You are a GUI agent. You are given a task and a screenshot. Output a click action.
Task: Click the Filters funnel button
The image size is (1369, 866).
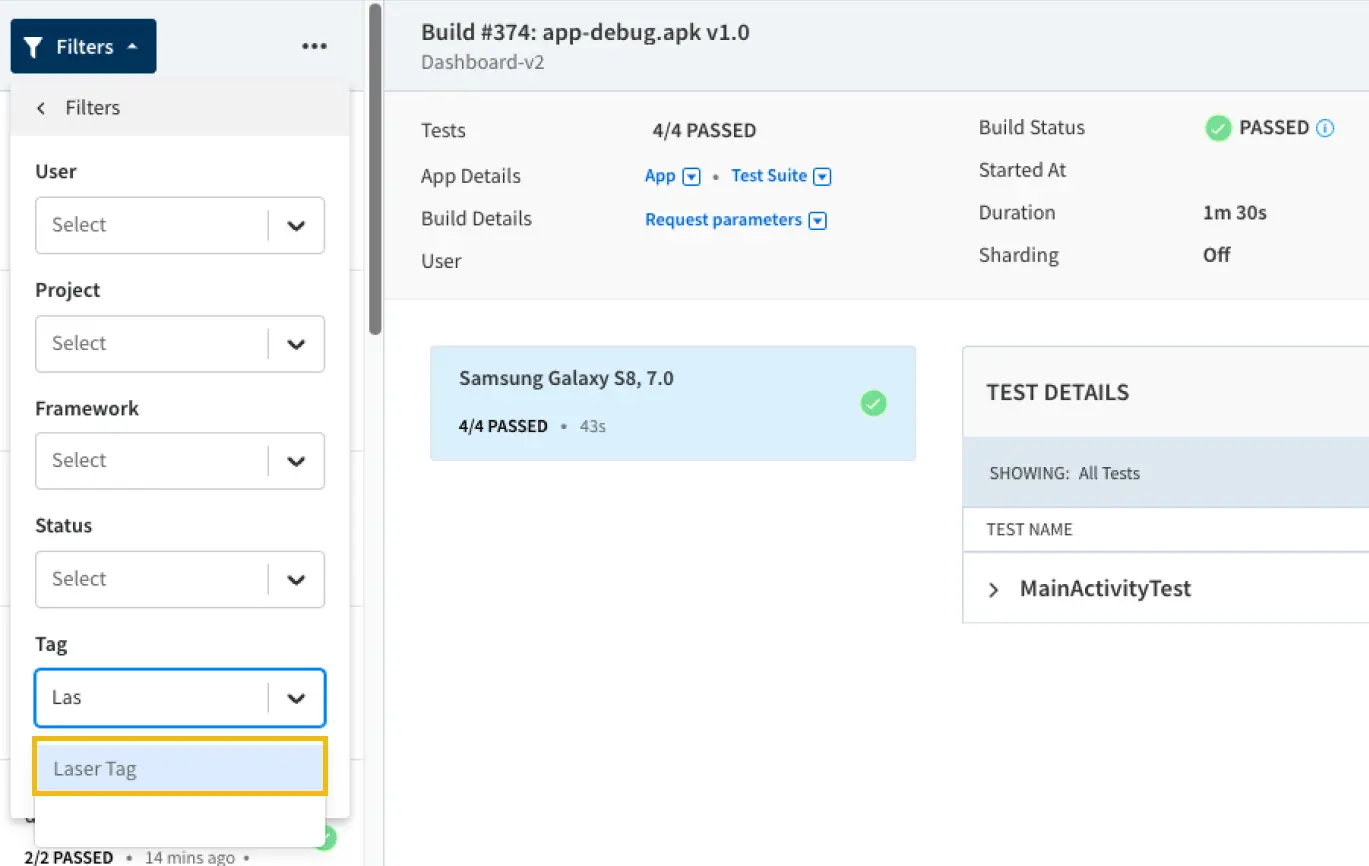pyautogui.click(x=83, y=47)
